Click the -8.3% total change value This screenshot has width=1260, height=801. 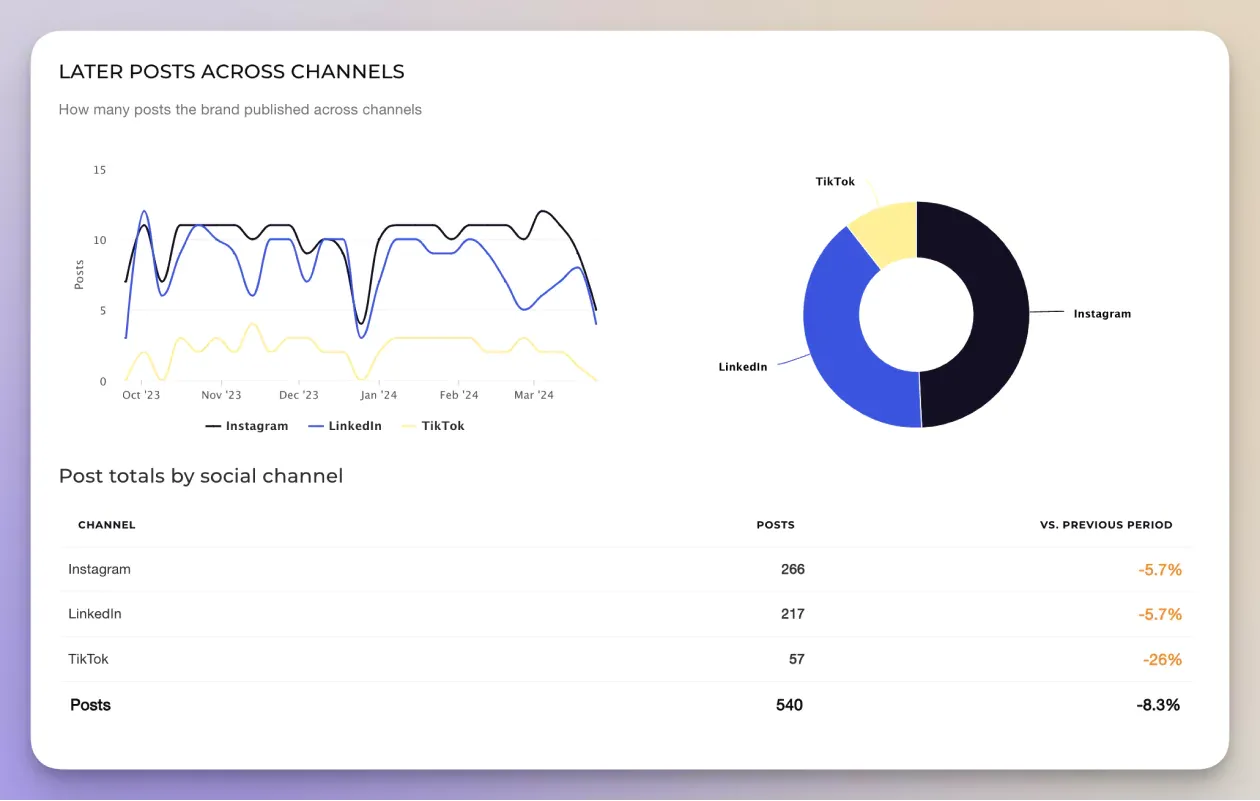(1158, 705)
